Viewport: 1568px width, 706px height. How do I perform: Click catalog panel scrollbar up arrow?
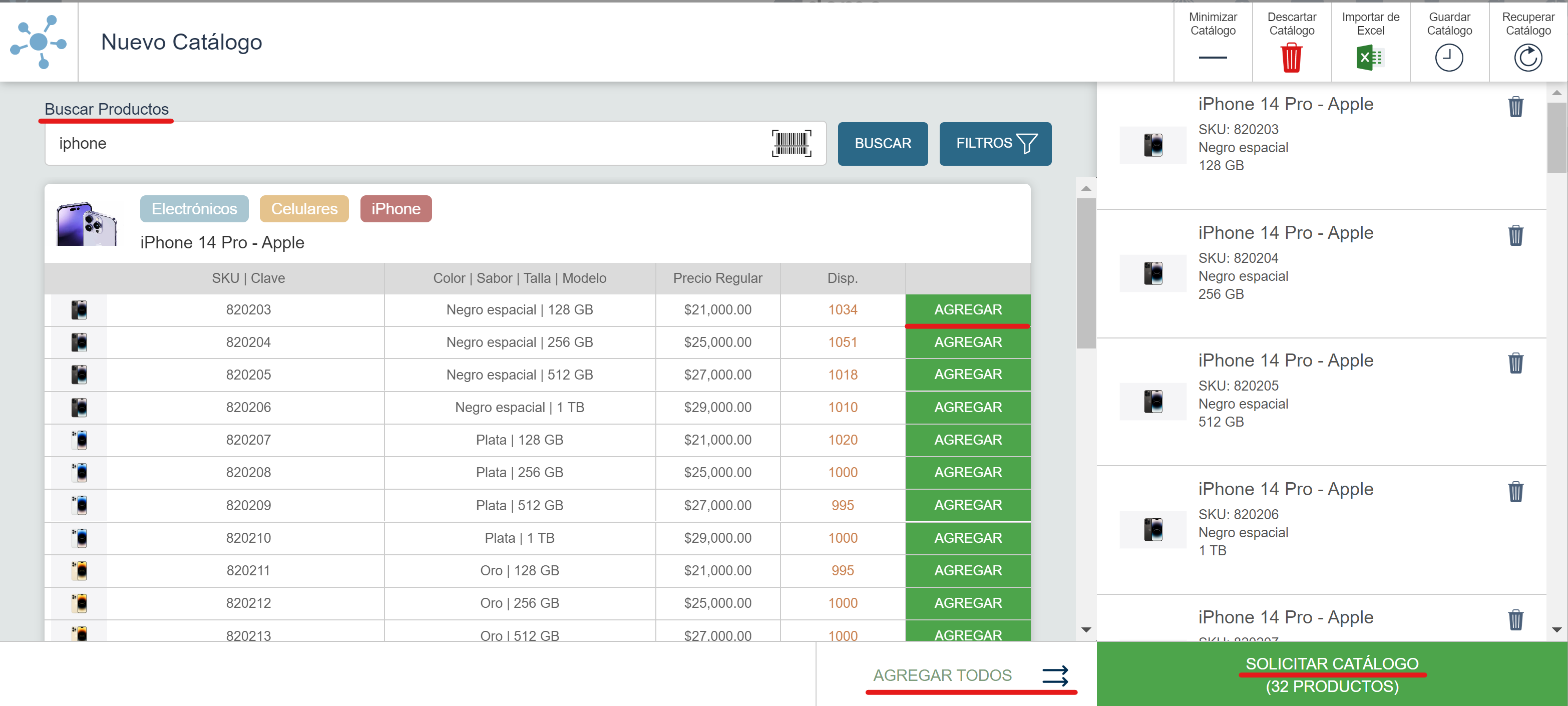point(1557,93)
